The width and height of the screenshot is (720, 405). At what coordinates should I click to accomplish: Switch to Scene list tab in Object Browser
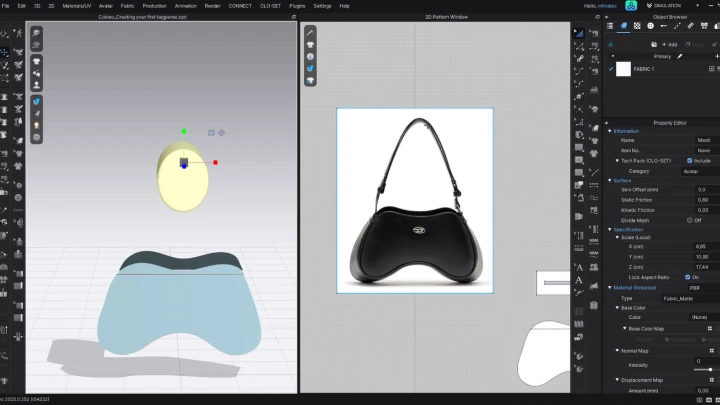pyautogui.click(x=610, y=26)
